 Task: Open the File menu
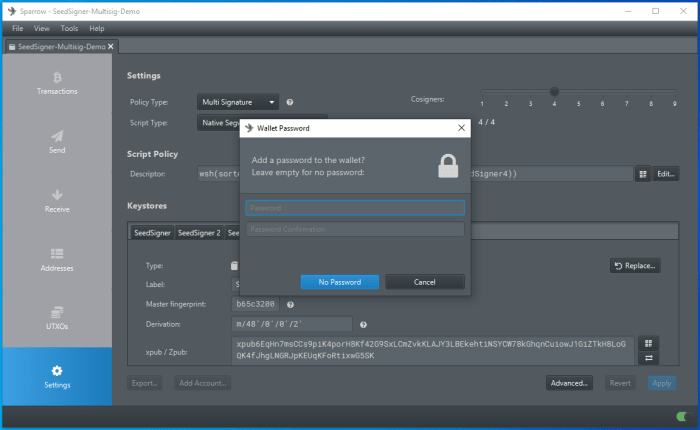point(18,29)
